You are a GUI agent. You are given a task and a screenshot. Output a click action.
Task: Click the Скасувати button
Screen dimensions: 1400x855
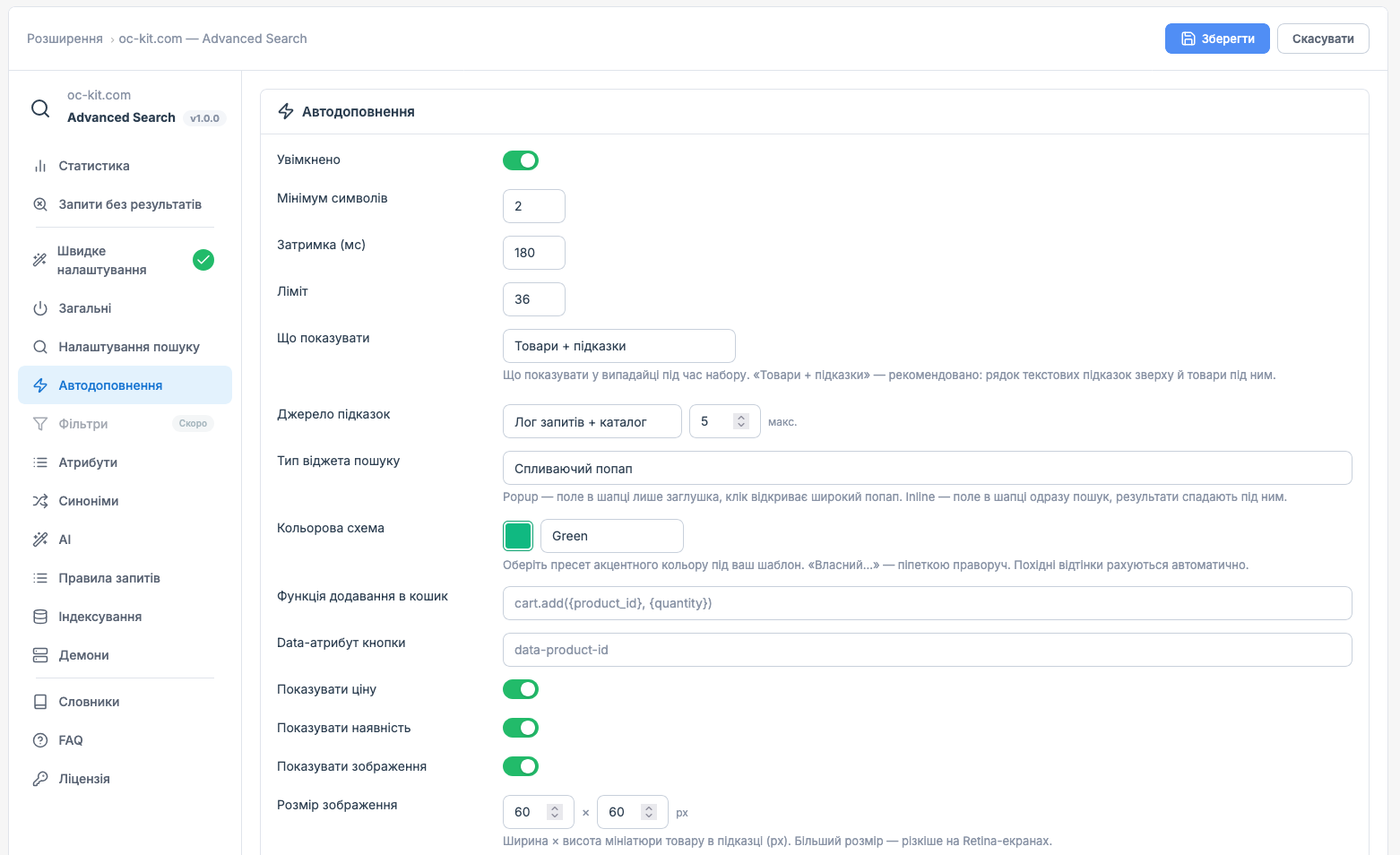(x=1323, y=39)
